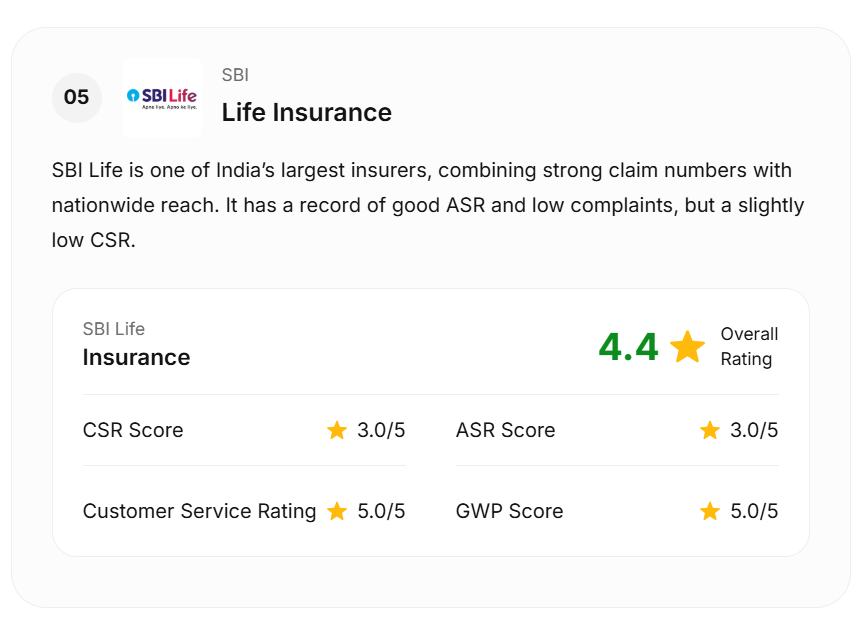The width and height of the screenshot is (867, 623).
Task: Click the 3.0/5 CSR score value
Action: (x=381, y=430)
